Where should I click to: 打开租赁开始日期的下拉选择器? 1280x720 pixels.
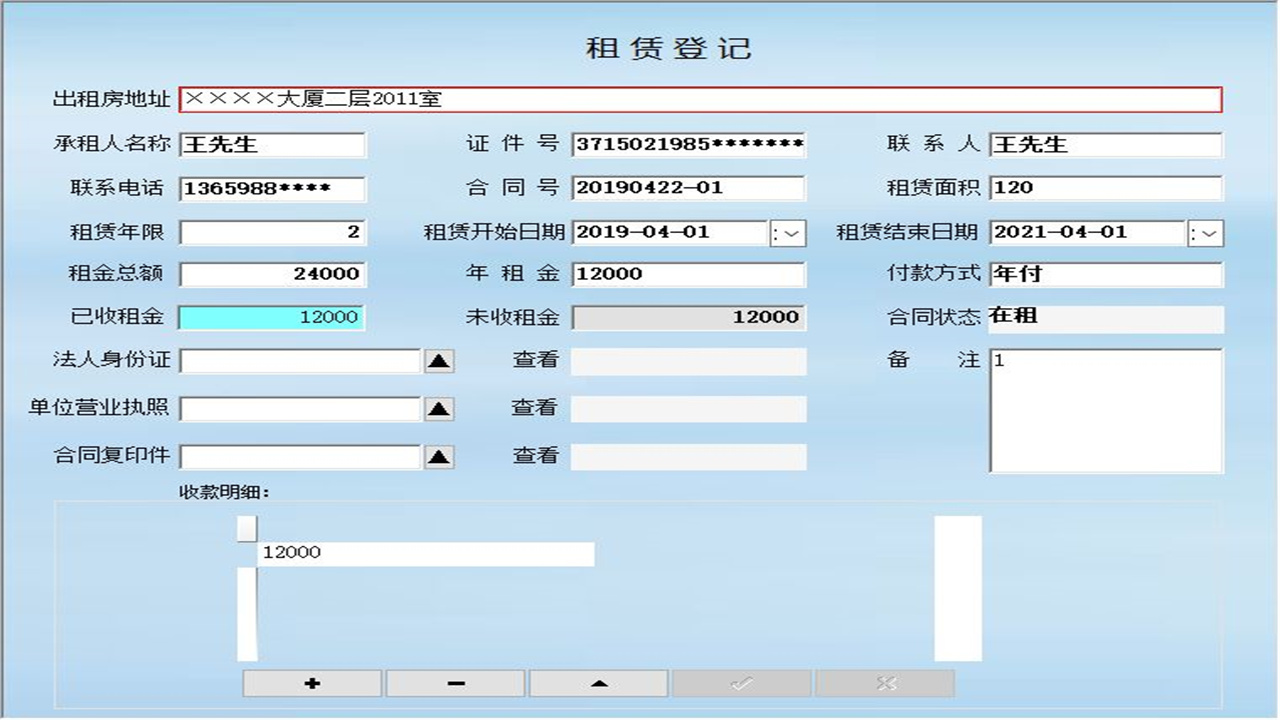coord(789,232)
